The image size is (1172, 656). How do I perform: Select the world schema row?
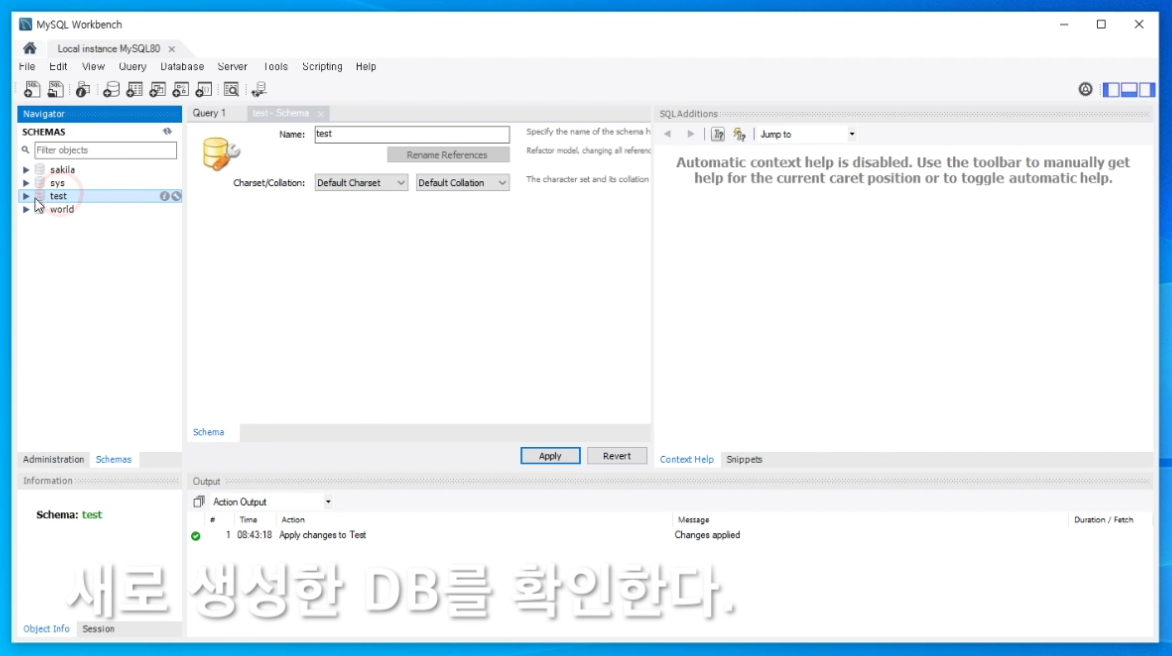99,209
